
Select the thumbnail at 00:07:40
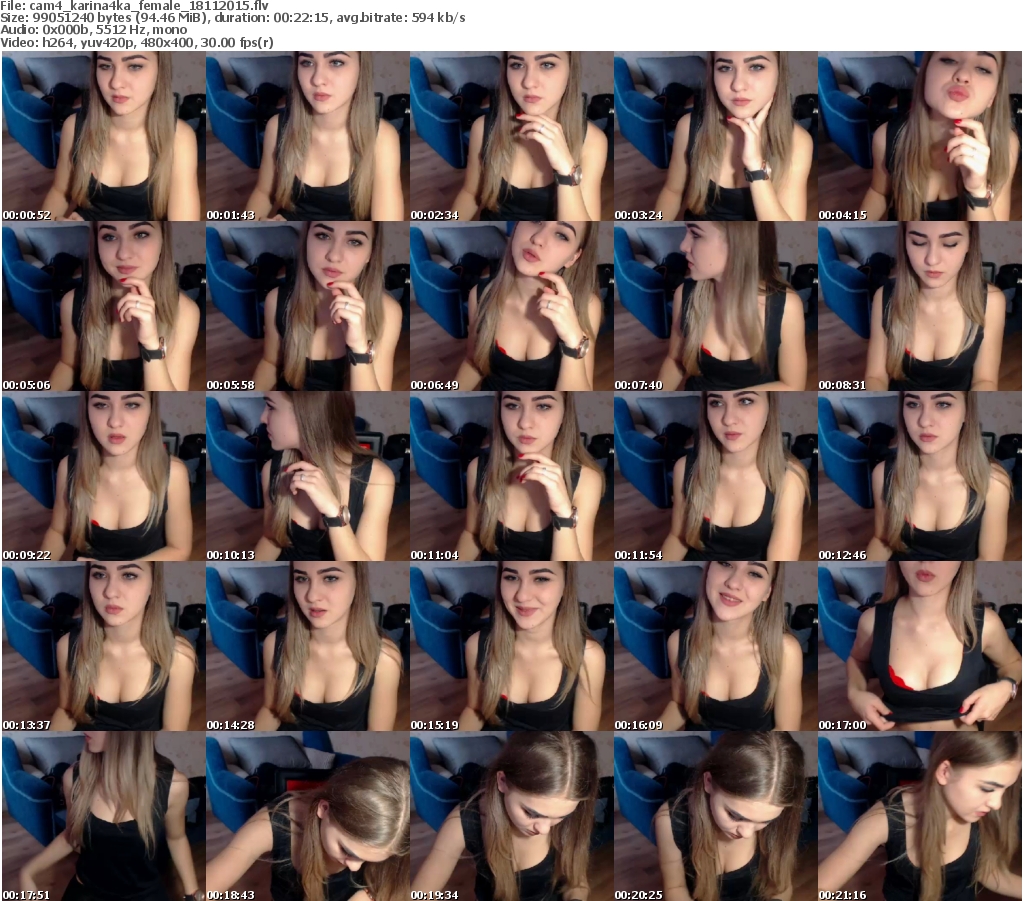click(715, 306)
